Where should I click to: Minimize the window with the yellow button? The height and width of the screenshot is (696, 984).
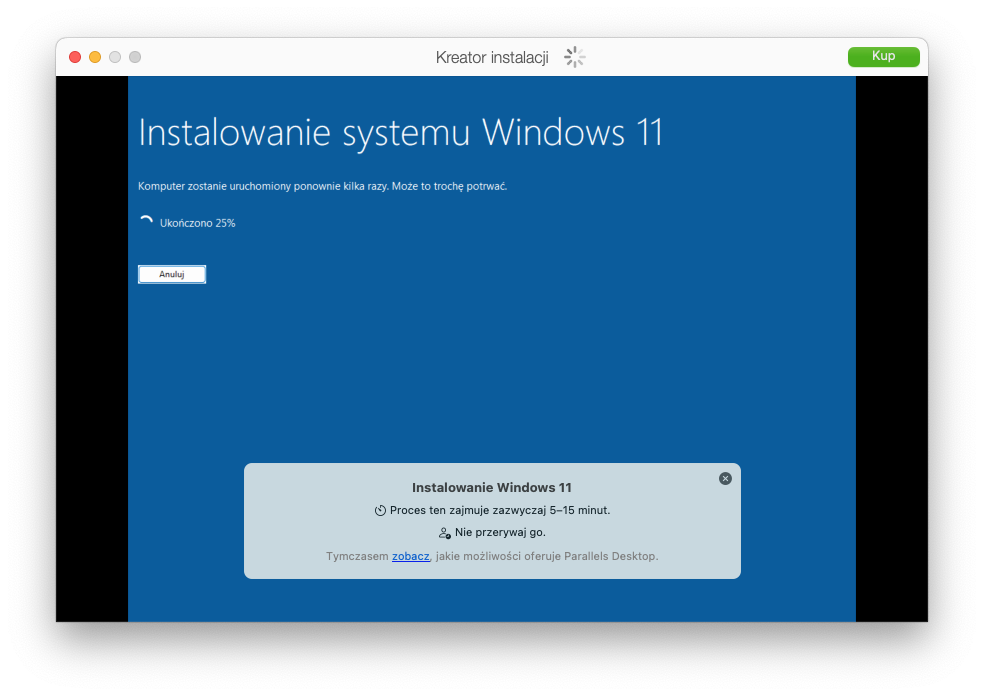pyautogui.click(x=95, y=57)
